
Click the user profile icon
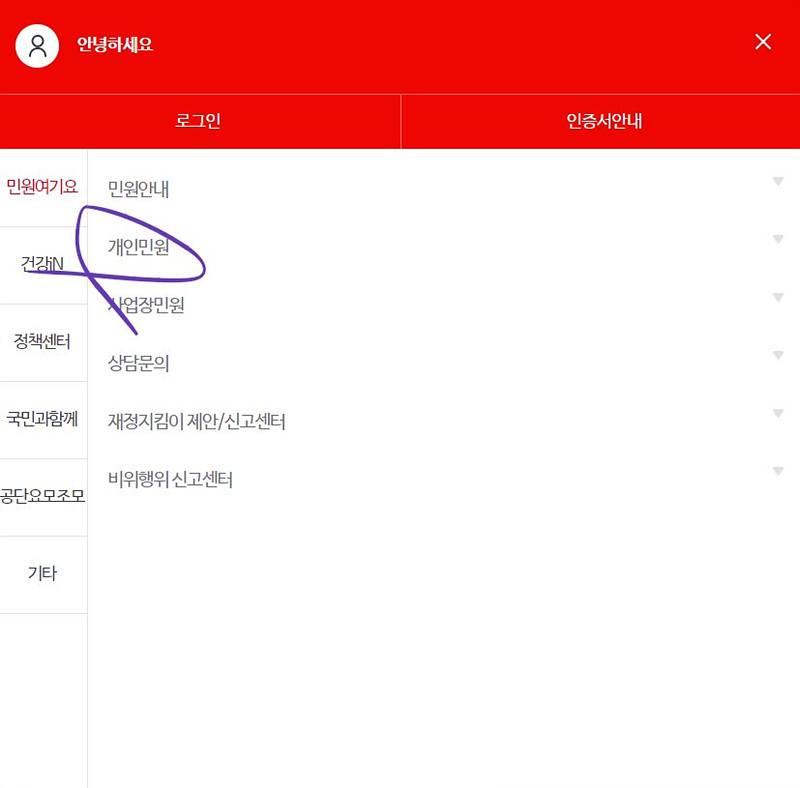click(x=37, y=45)
